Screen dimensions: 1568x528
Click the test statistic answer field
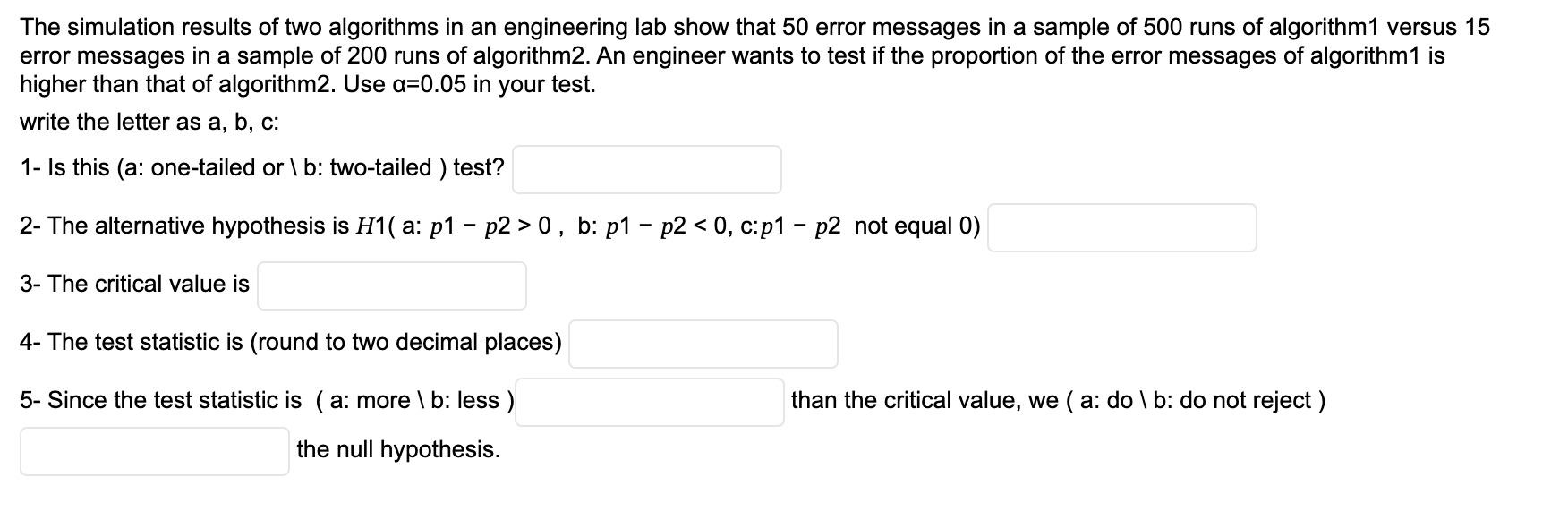[703, 344]
